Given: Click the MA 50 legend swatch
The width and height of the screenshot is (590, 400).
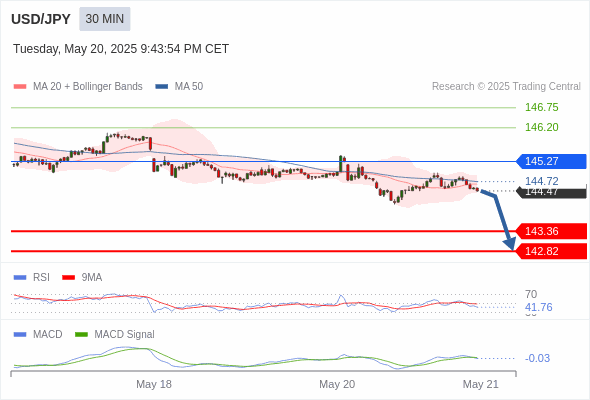Looking at the screenshot, I should click(162, 87).
